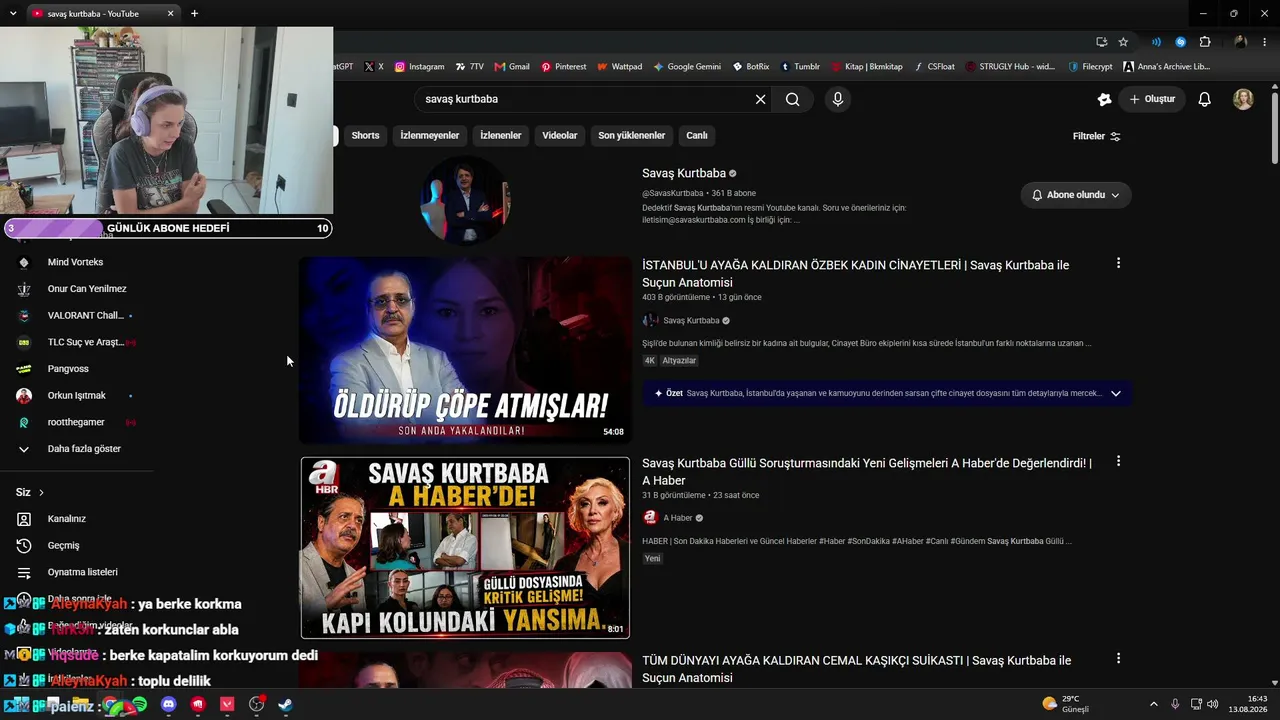
Task: Select the İzlenmeyenler filter chip
Action: pos(430,135)
